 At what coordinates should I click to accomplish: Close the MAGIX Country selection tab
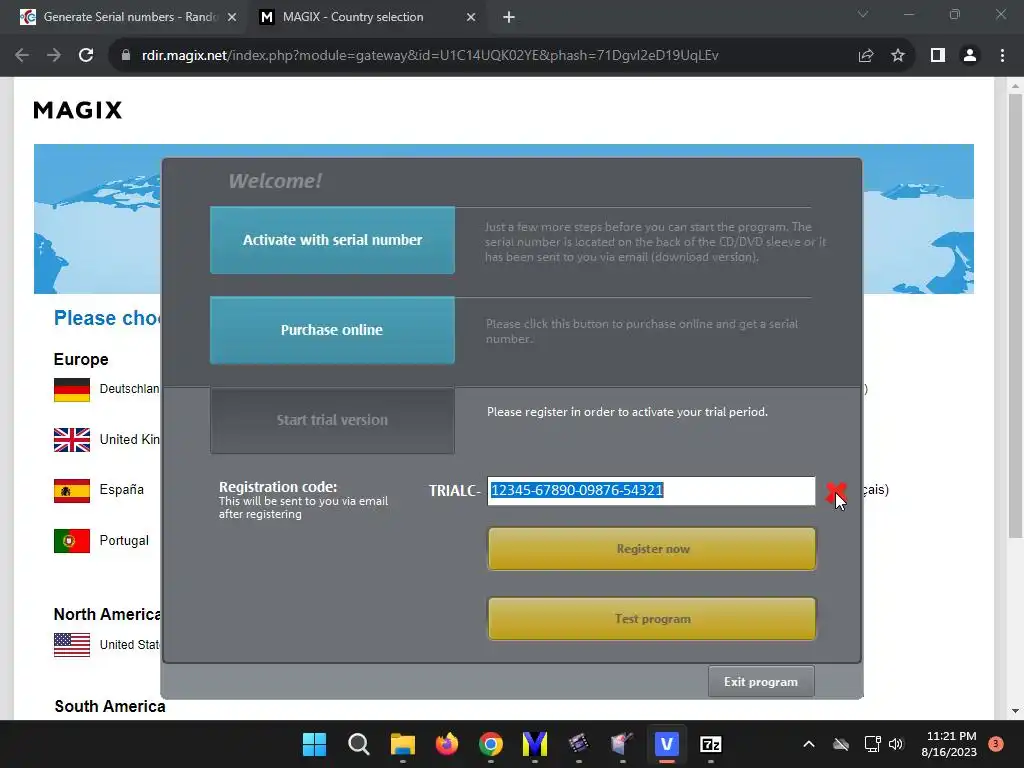[471, 18]
